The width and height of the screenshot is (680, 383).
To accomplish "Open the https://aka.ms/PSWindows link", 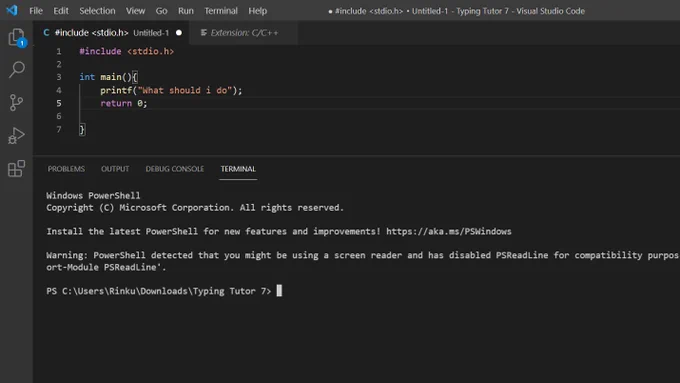I will tap(448, 231).
